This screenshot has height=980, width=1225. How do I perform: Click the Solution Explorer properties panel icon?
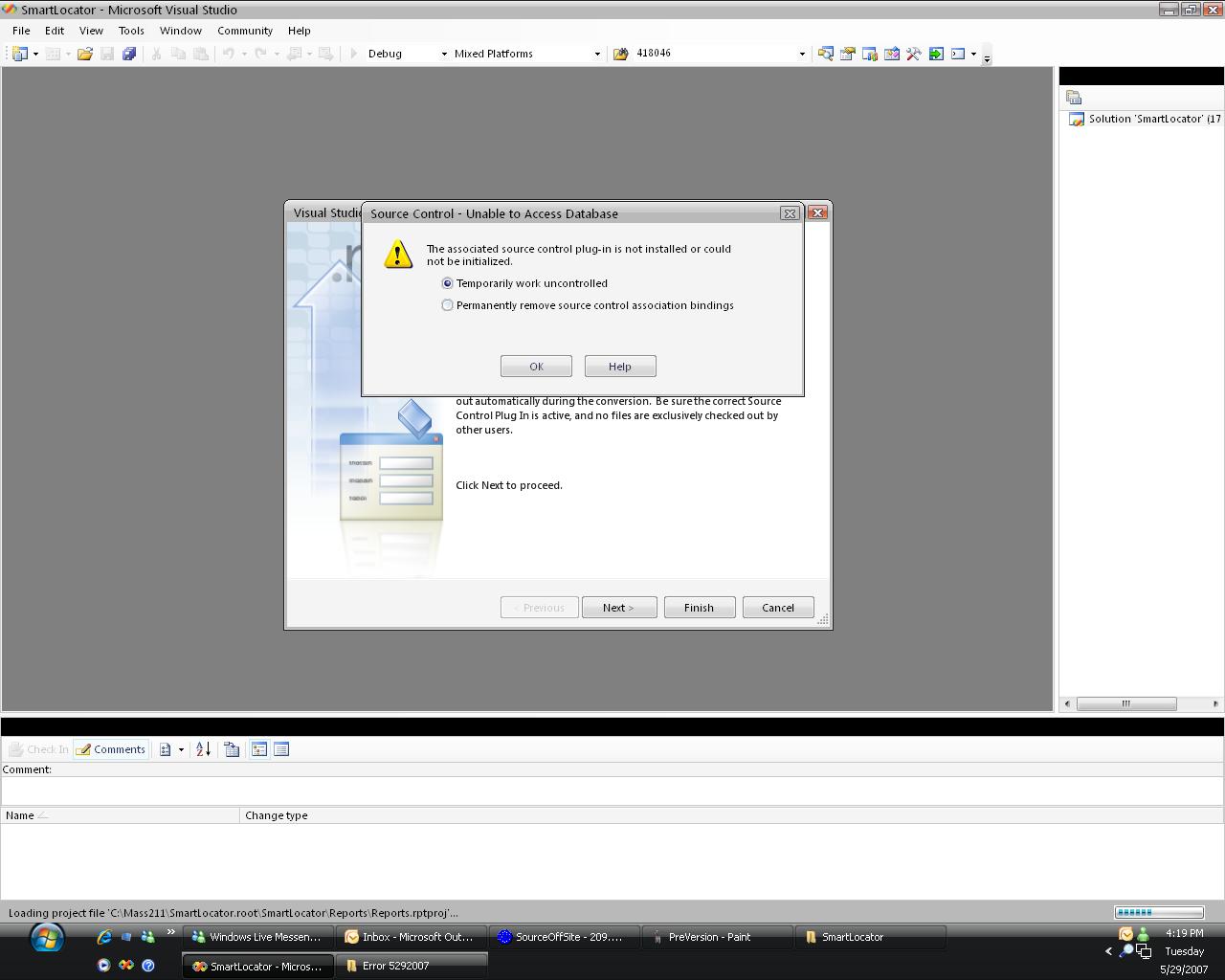[1074, 98]
